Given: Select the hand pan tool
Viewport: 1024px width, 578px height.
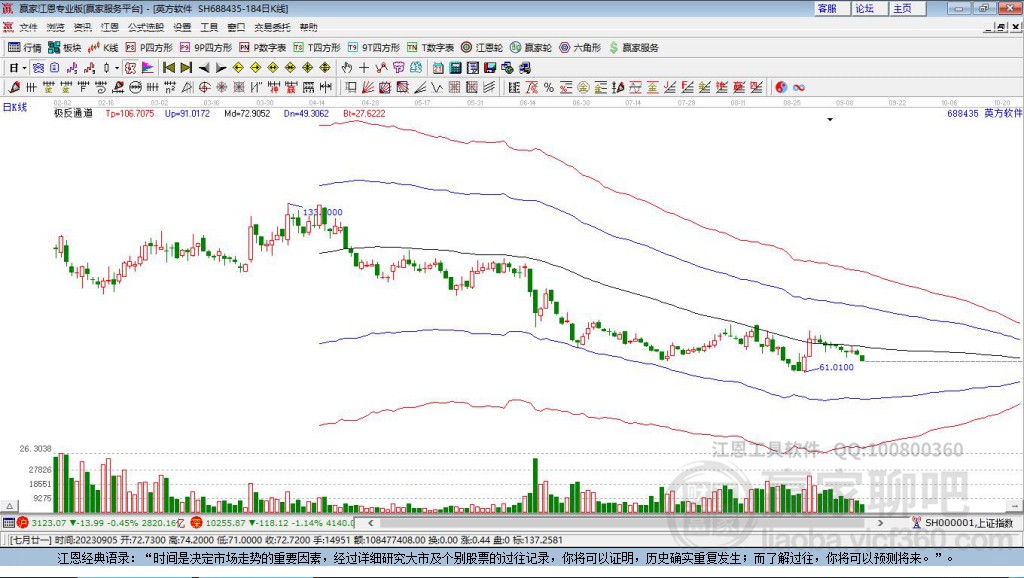Looking at the screenshot, I should pyautogui.click(x=347, y=68).
